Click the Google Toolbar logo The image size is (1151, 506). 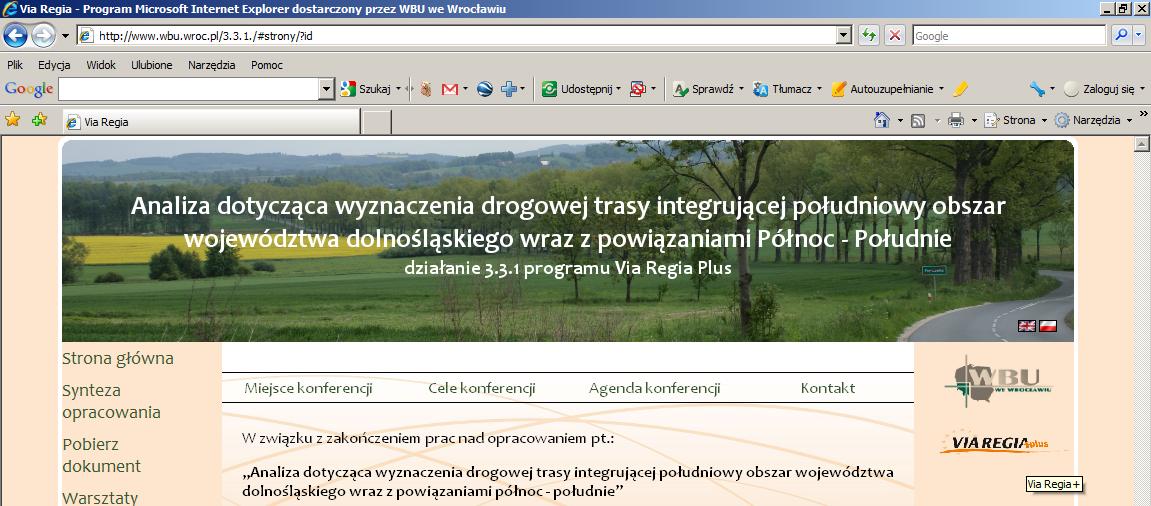click(x=29, y=89)
